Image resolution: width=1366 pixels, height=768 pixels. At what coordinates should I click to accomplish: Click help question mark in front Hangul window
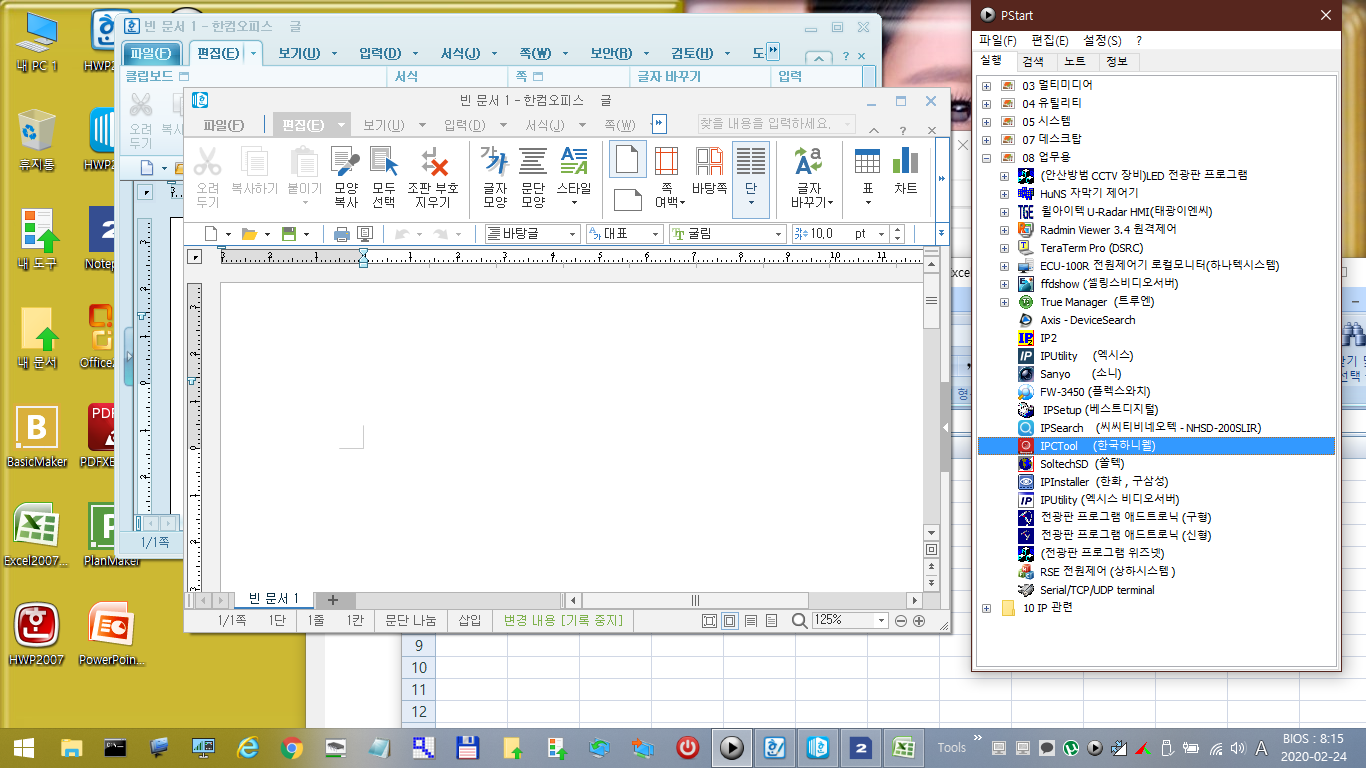pos(903,130)
